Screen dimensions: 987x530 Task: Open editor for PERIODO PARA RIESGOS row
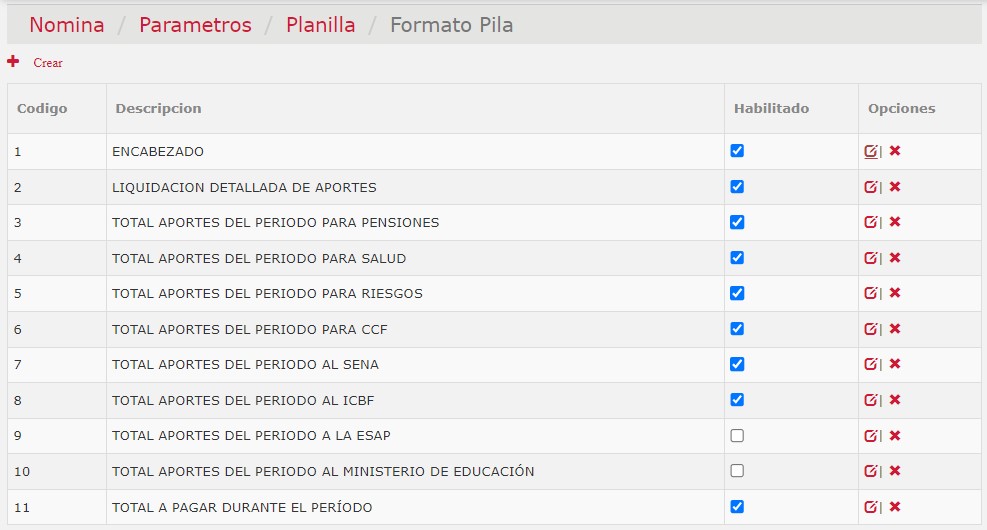coord(871,293)
